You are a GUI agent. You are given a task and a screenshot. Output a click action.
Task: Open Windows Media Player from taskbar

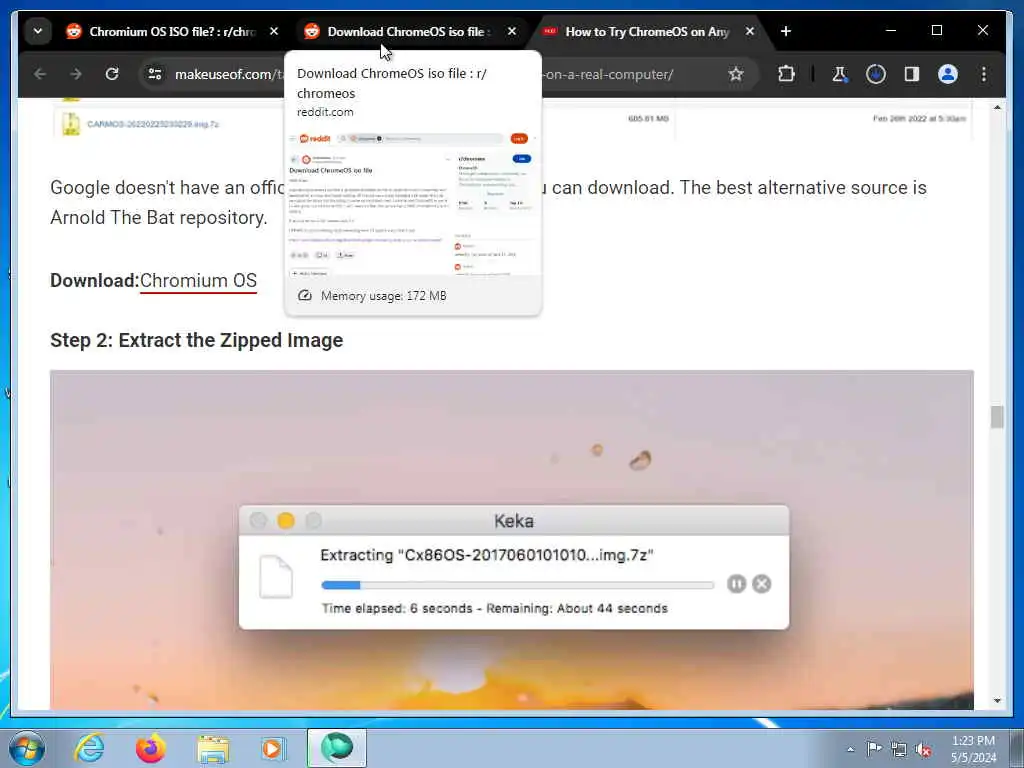pyautogui.click(x=273, y=748)
